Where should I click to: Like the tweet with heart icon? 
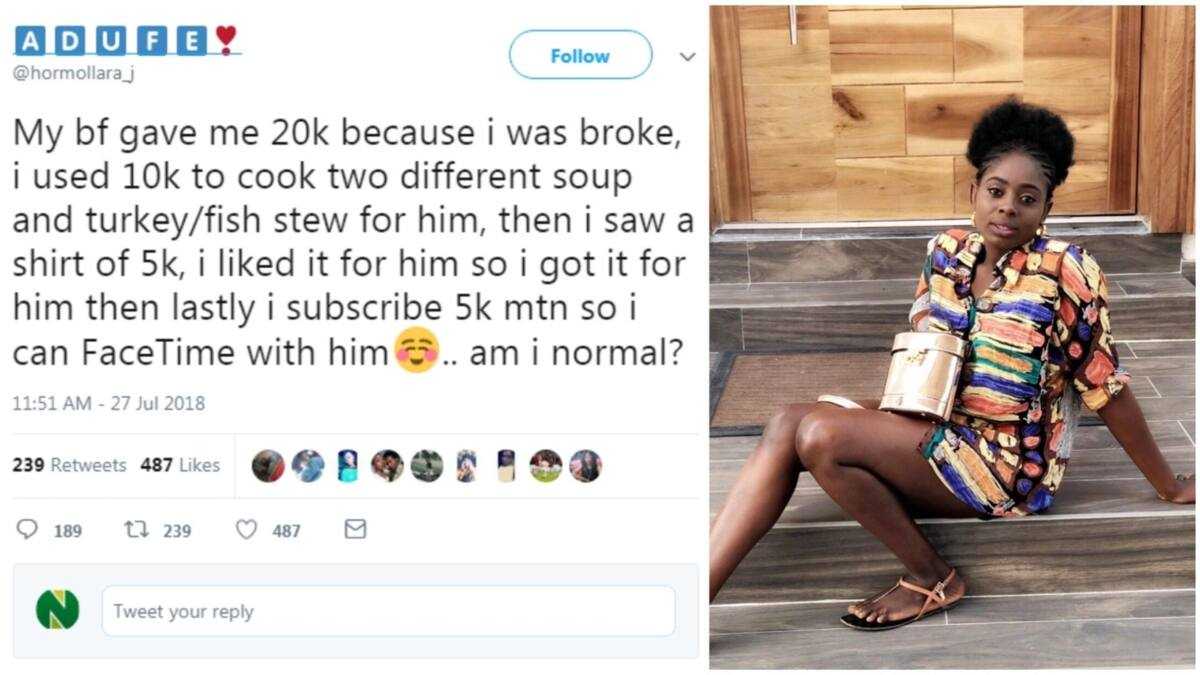[x=246, y=530]
